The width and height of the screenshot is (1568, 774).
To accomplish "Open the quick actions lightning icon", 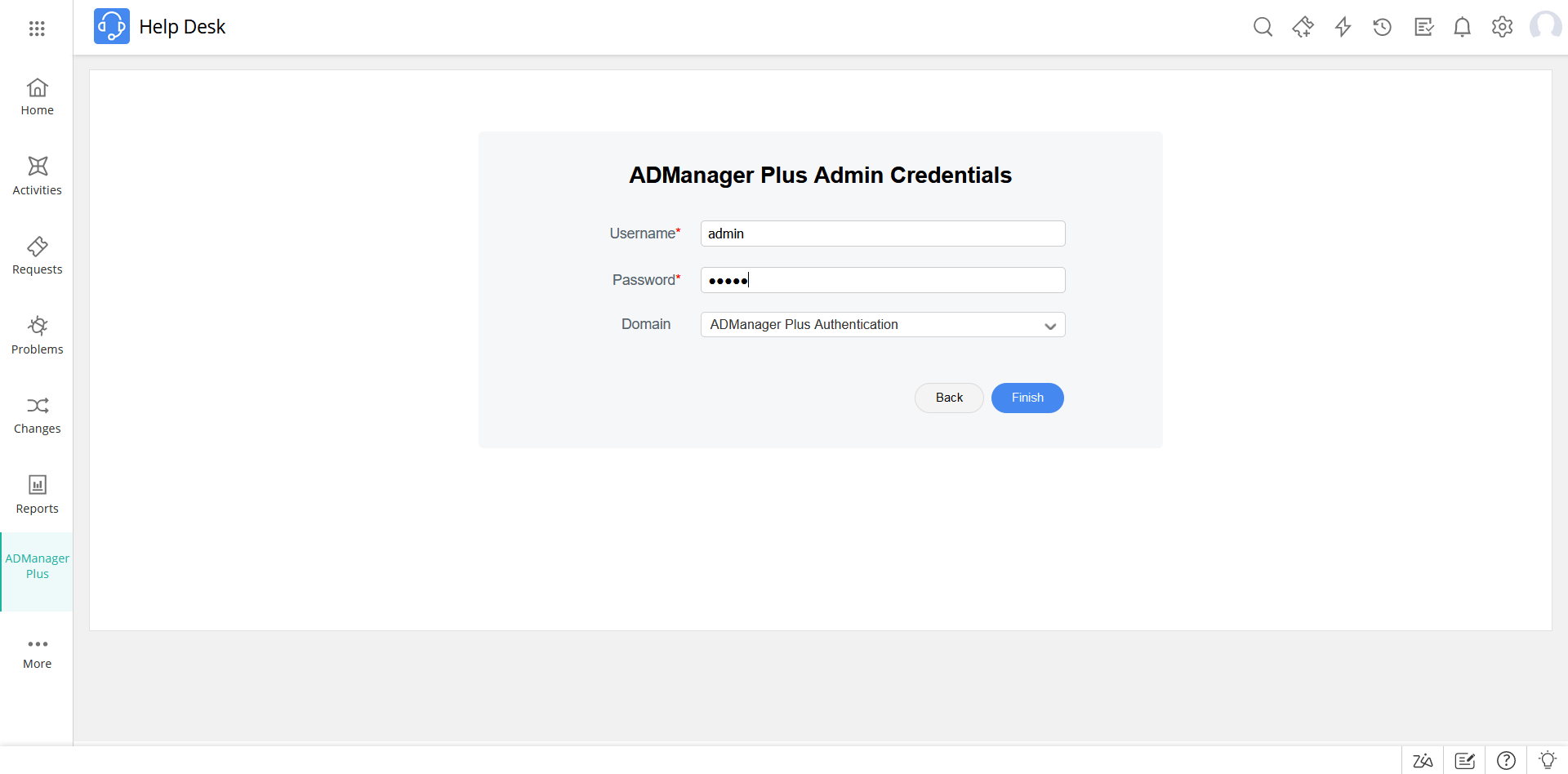I will point(1343,27).
